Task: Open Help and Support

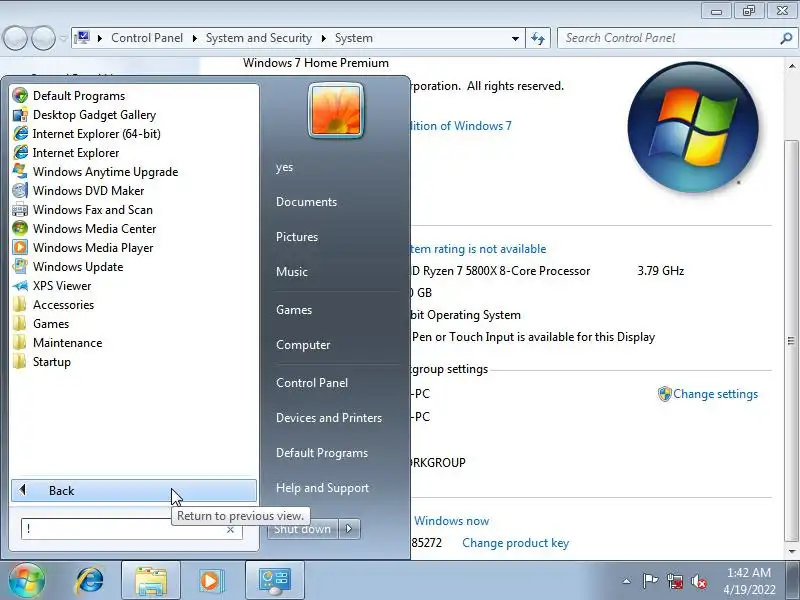Action: pyautogui.click(x=322, y=488)
